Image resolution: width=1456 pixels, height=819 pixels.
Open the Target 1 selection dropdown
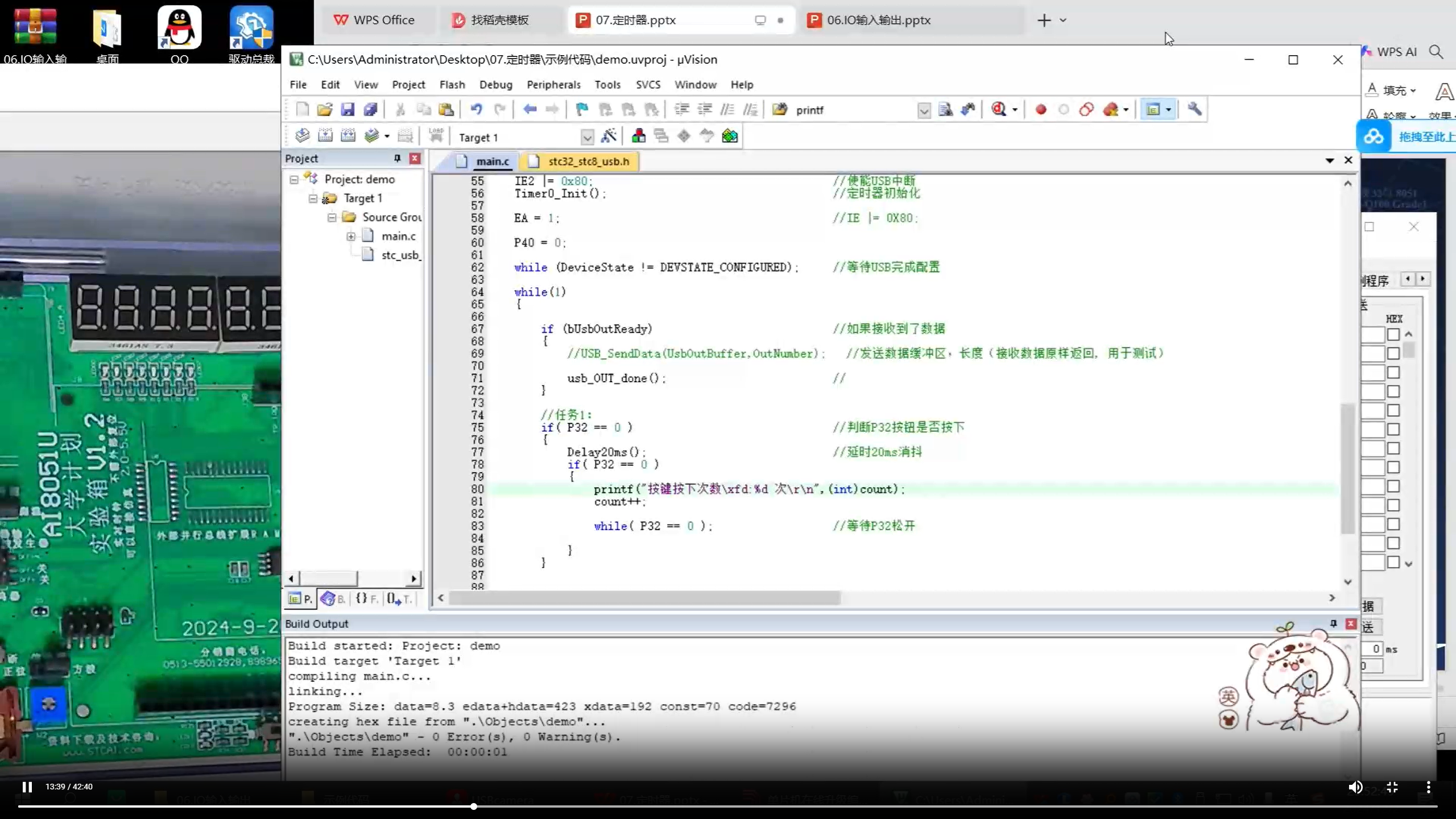click(586, 137)
